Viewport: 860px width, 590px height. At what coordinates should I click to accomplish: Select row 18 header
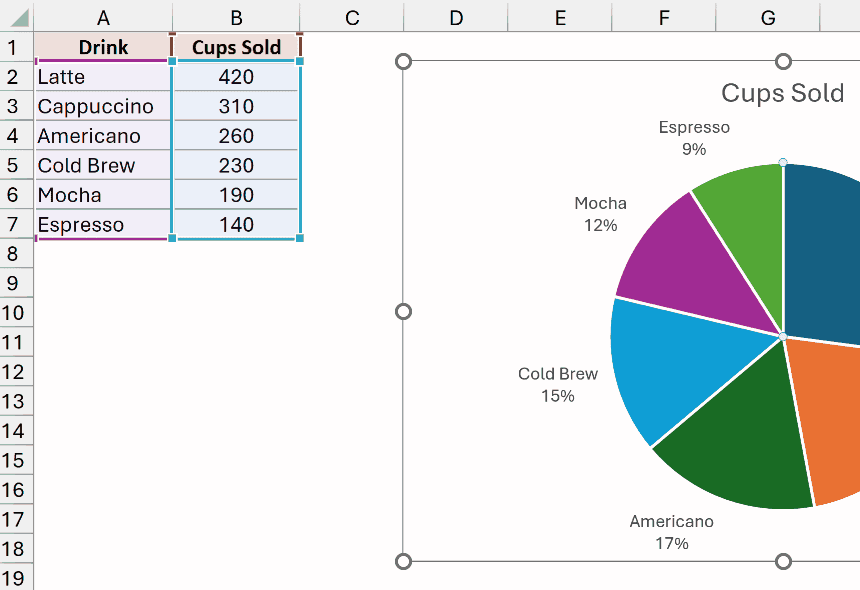pyautogui.click(x=16, y=549)
